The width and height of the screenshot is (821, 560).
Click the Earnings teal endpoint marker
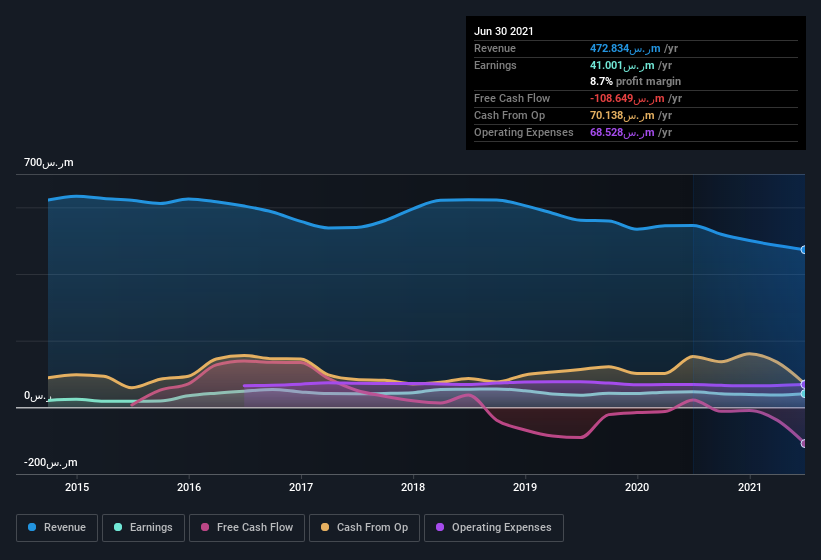point(804,394)
